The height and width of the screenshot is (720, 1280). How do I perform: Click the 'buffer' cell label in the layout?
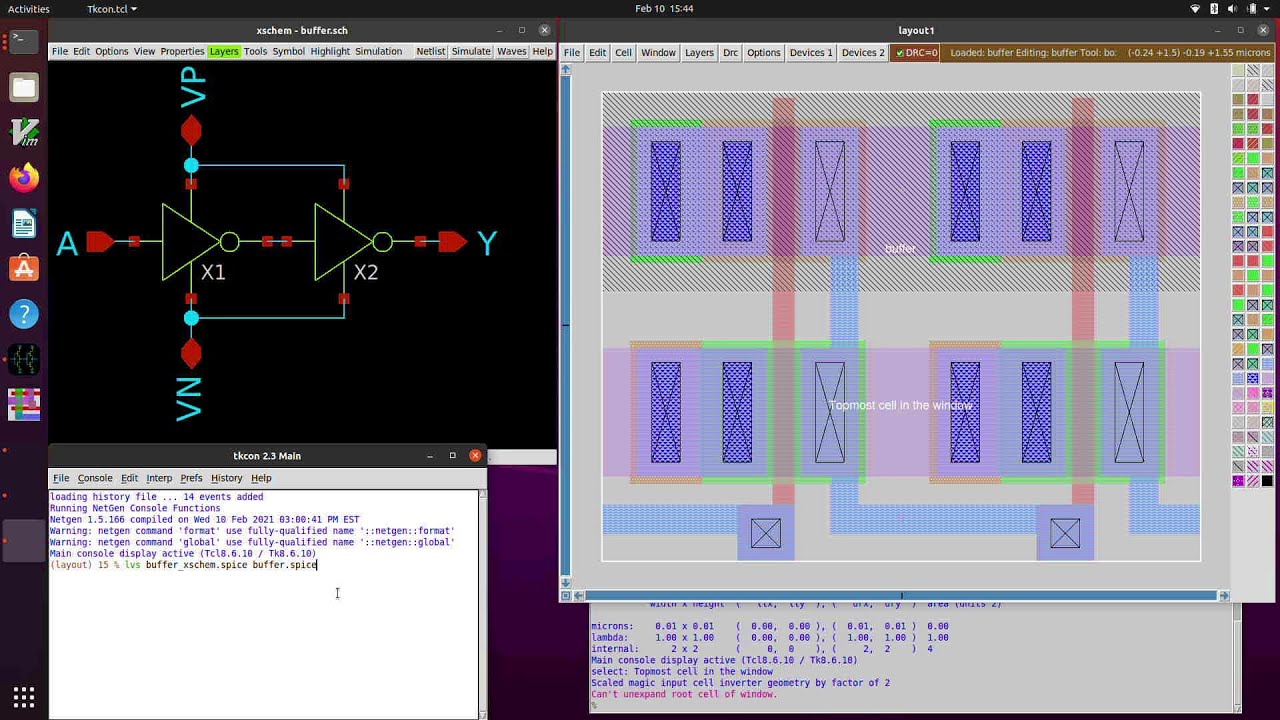coord(900,248)
